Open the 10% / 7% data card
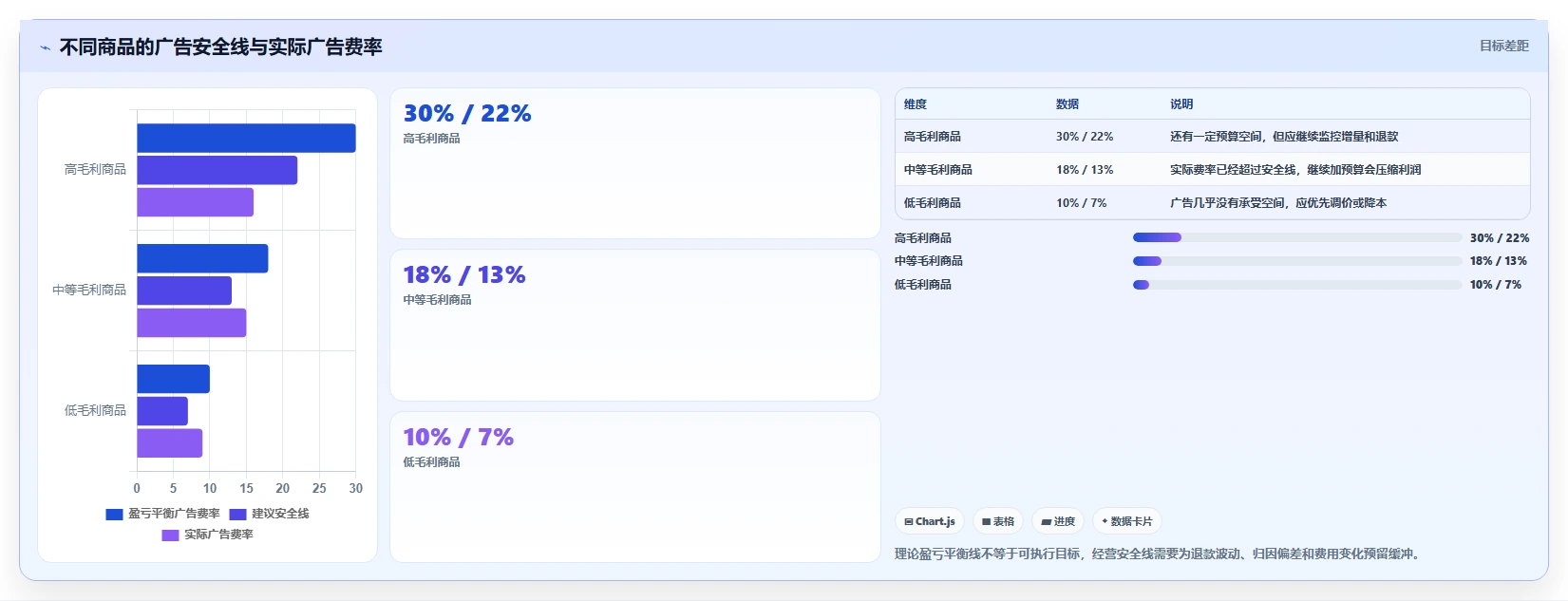 [635, 487]
